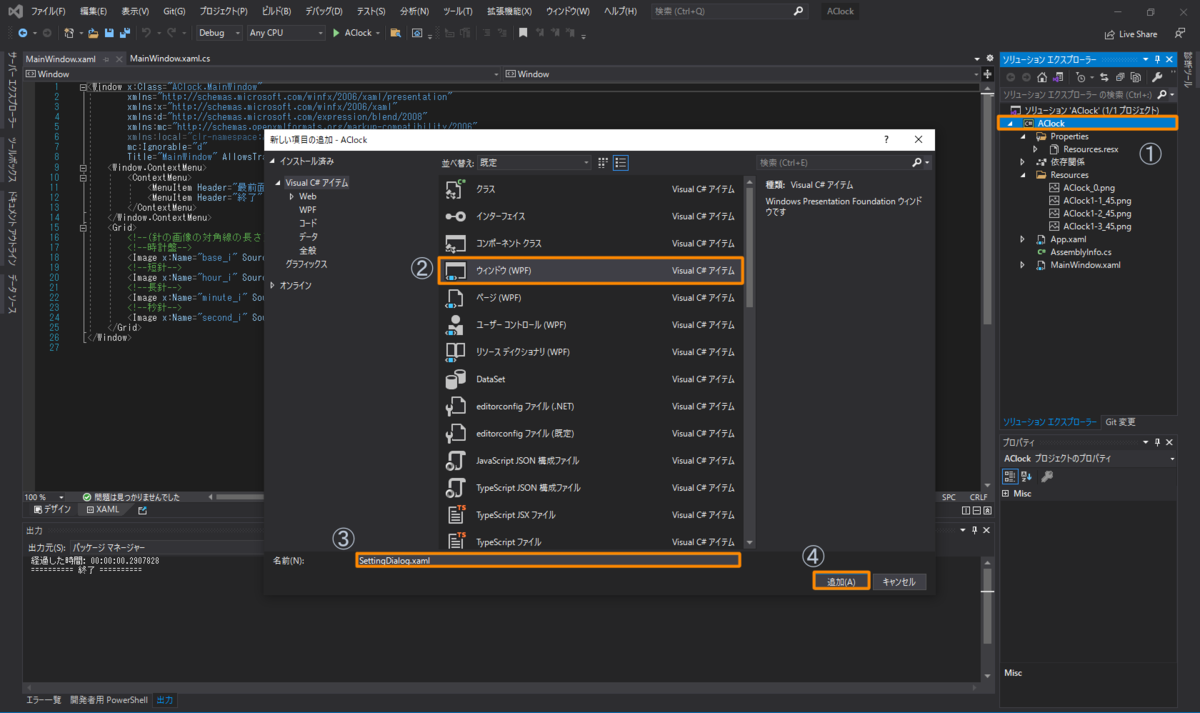This screenshot has width=1200, height=713.
Task: Open the 並べ替え 既定 sort dropdown
Action: [533, 162]
